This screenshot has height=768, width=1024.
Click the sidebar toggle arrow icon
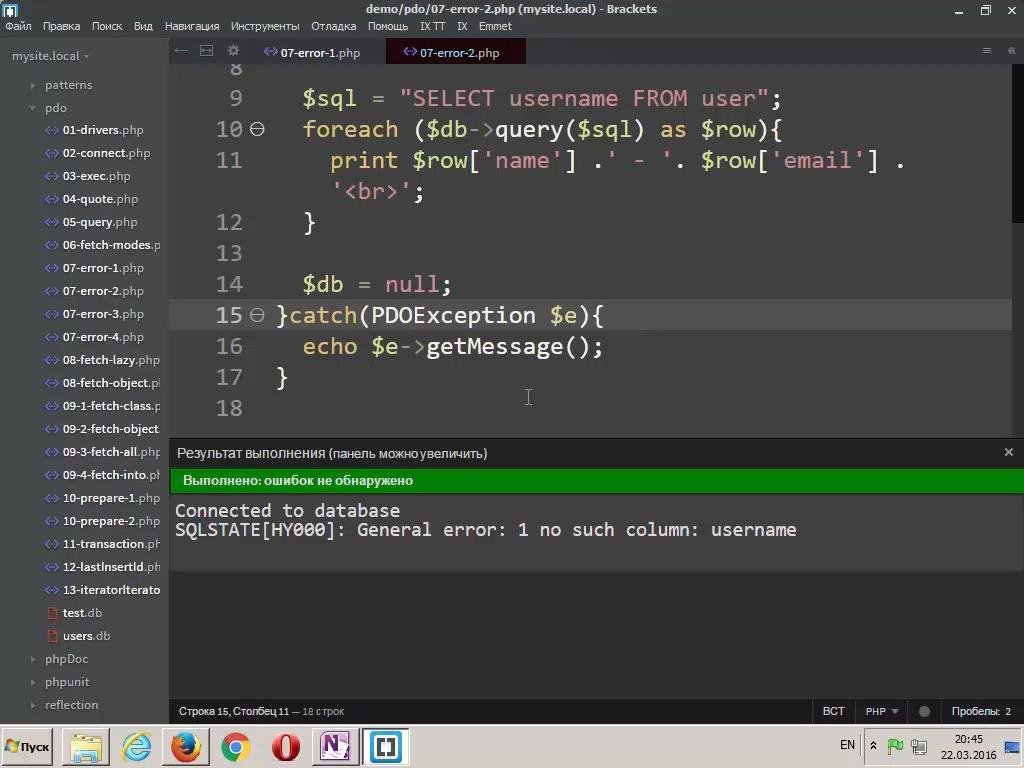tap(180, 51)
